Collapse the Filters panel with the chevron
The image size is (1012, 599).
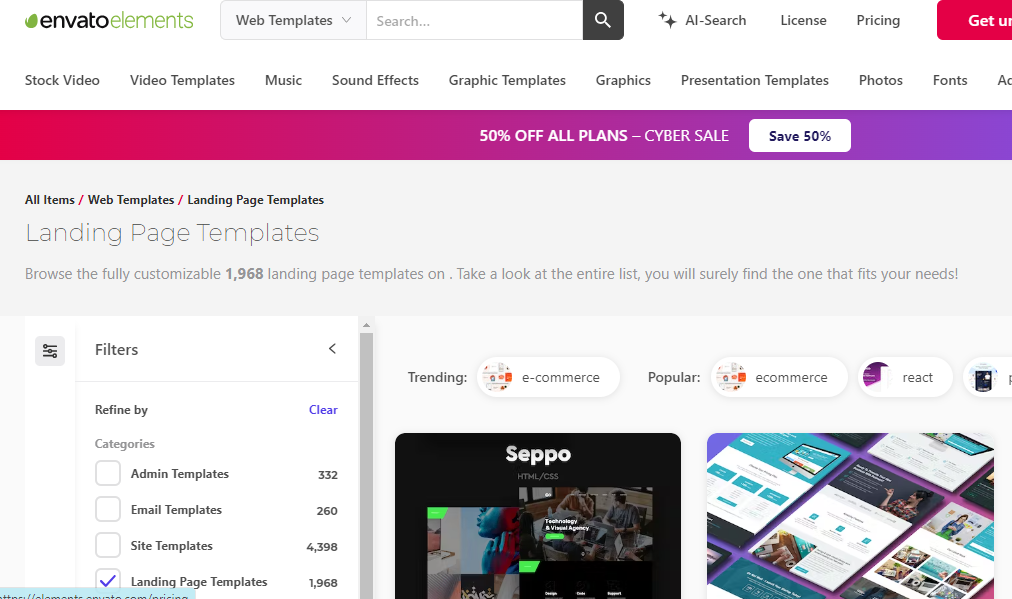click(x=332, y=349)
